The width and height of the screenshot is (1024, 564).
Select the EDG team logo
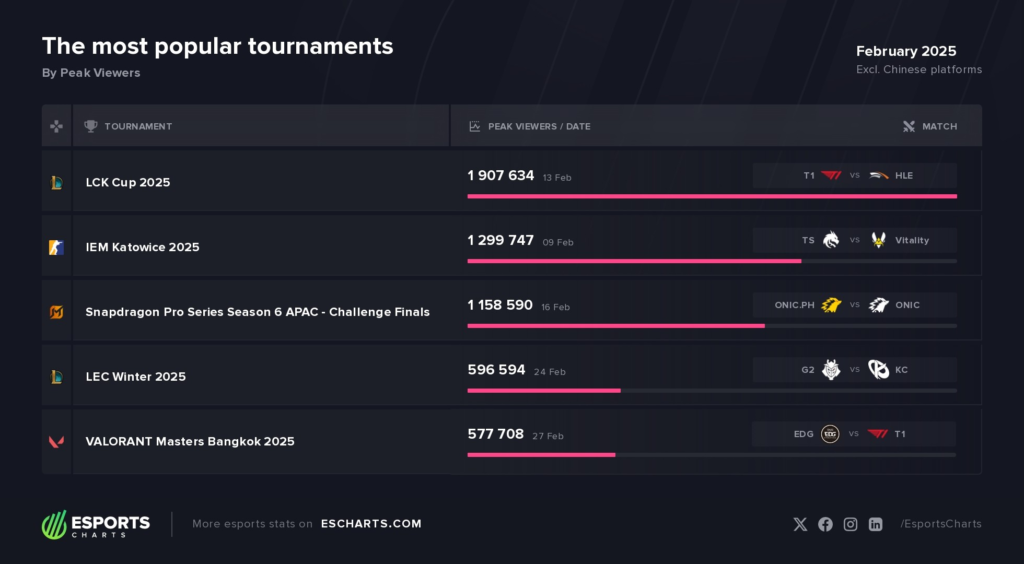830,434
